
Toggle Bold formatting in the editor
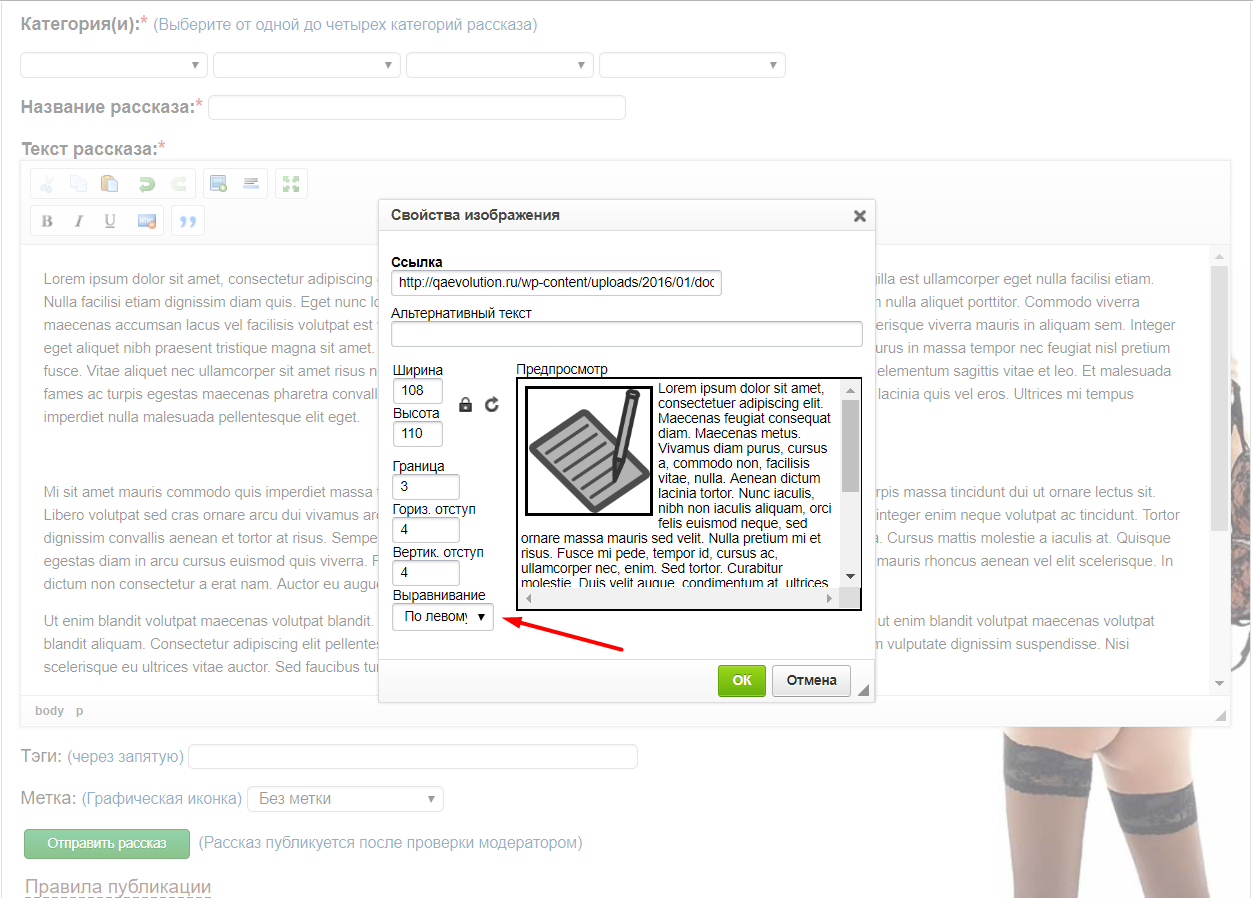click(x=47, y=221)
